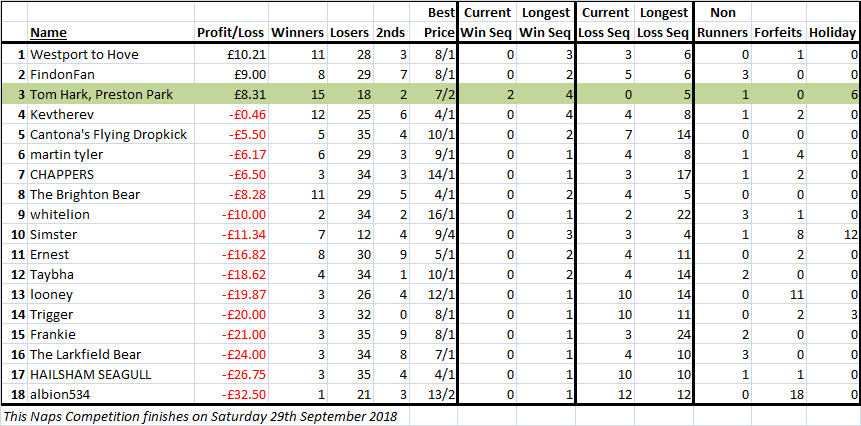Select the Profit/Loss column header
Viewport: 861px width, 426px height.
click(x=231, y=33)
